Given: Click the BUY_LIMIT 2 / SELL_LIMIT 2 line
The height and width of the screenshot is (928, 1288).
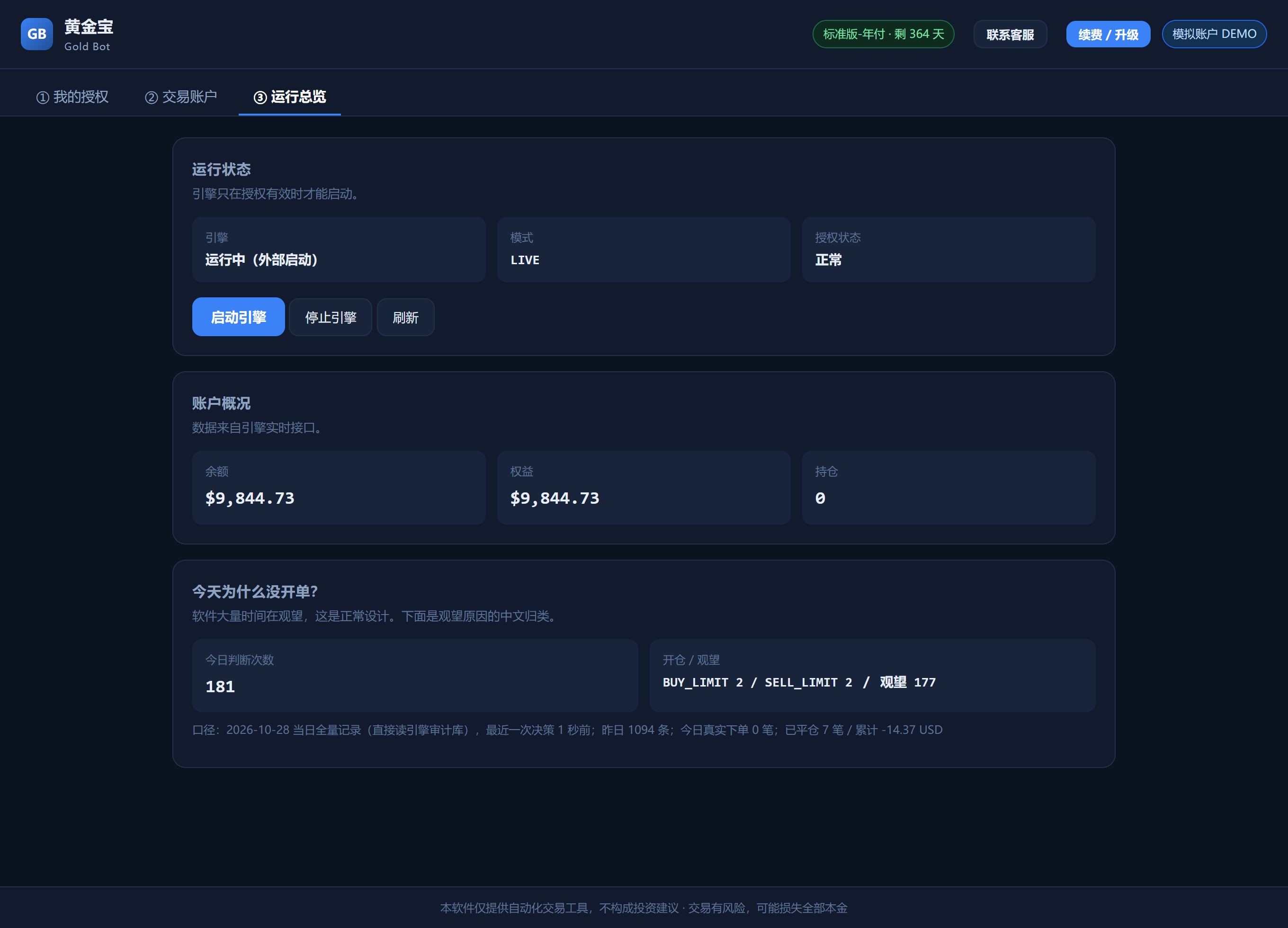Looking at the screenshot, I should point(799,682).
